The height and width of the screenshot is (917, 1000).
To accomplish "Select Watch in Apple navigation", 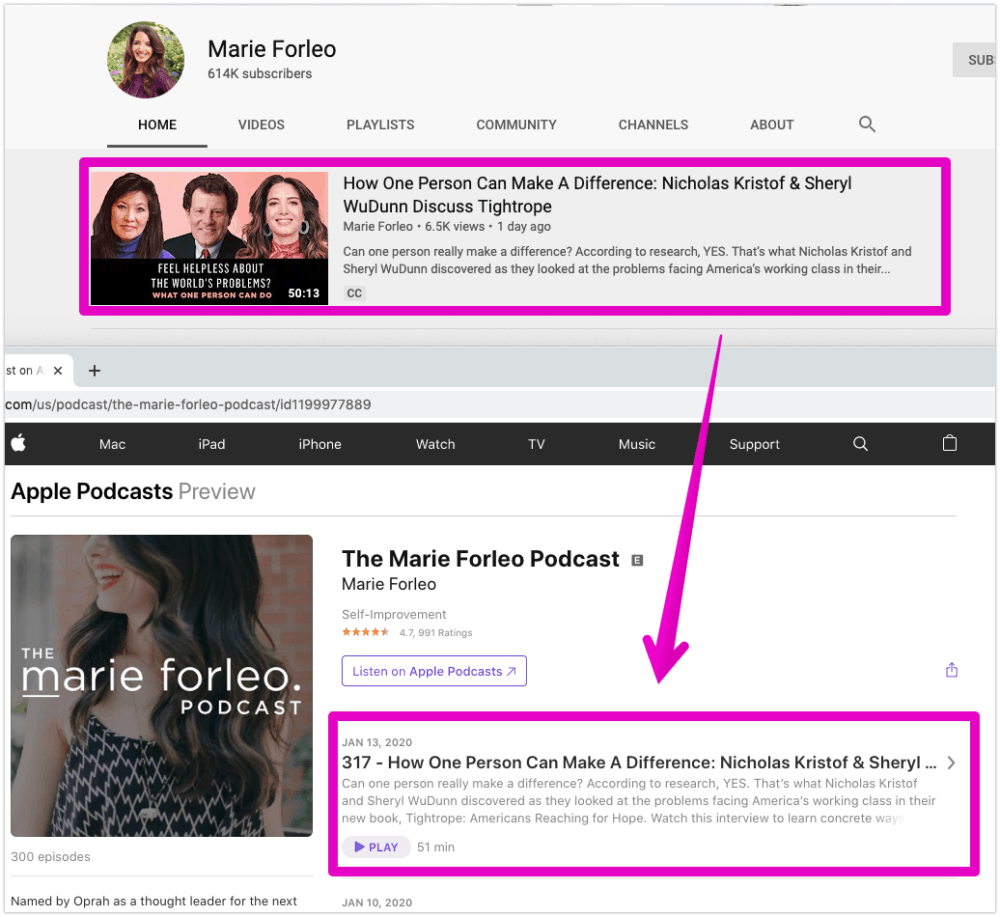I will click(435, 444).
